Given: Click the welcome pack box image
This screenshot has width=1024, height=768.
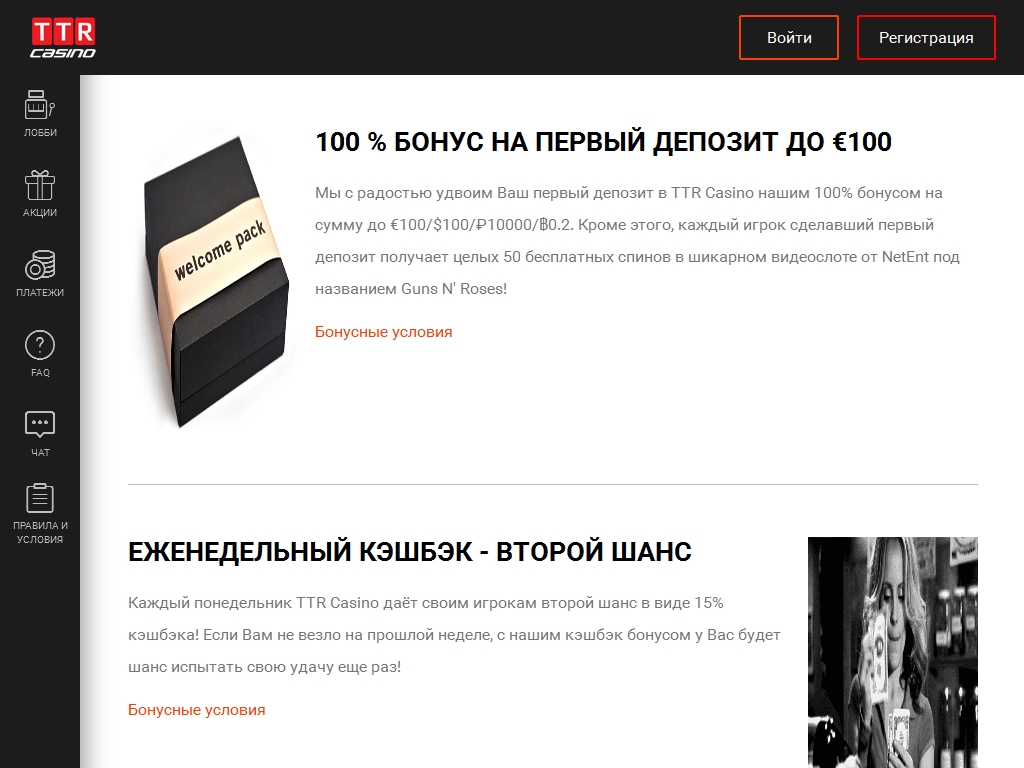Looking at the screenshot, I should [x=214, y=281].
